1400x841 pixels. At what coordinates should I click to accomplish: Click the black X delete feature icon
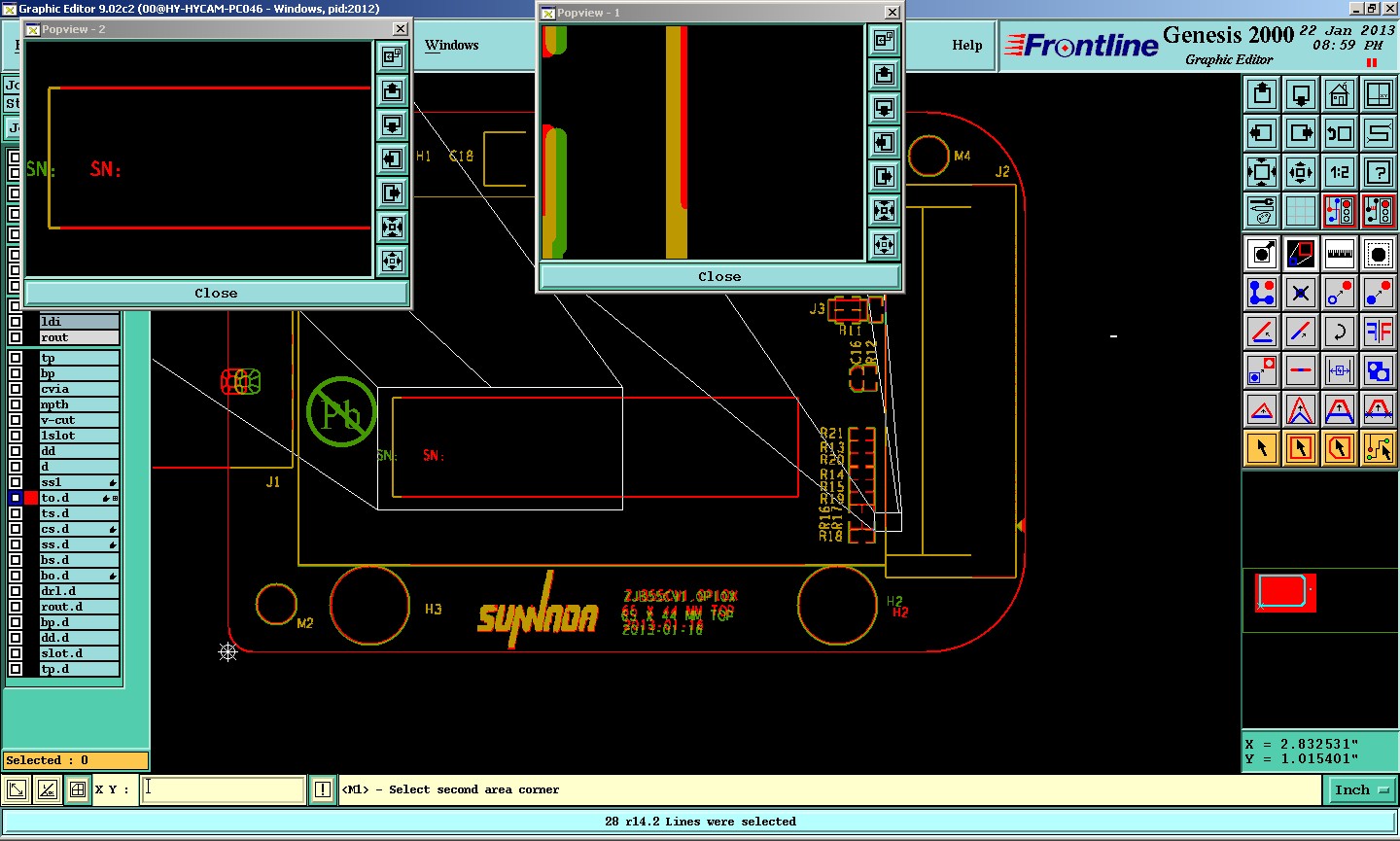pyautogui.click(x=1301, y=292)
